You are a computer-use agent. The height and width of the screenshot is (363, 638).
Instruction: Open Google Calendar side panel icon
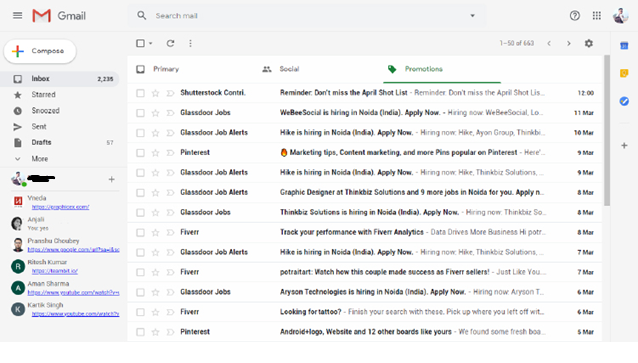click(x=624, y=46)
